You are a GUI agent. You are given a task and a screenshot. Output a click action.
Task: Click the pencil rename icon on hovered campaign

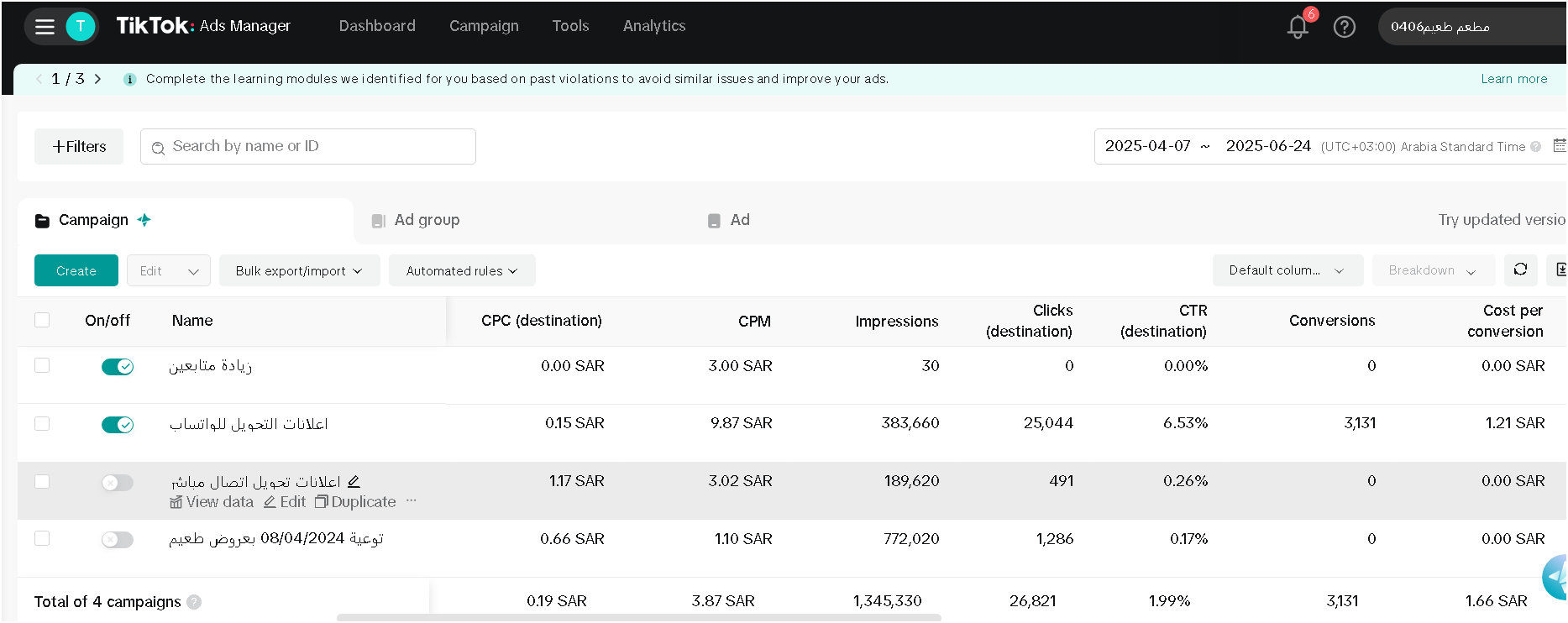click(354, 482)
